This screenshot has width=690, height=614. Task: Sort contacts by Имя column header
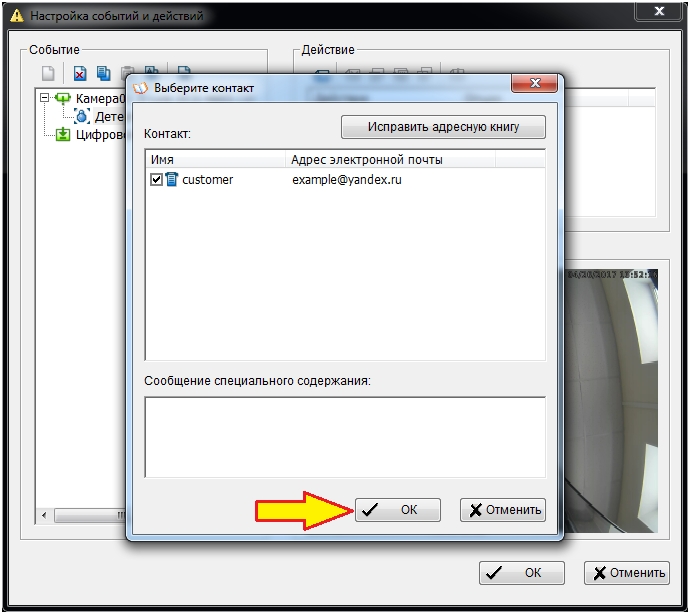pos(215,160)
